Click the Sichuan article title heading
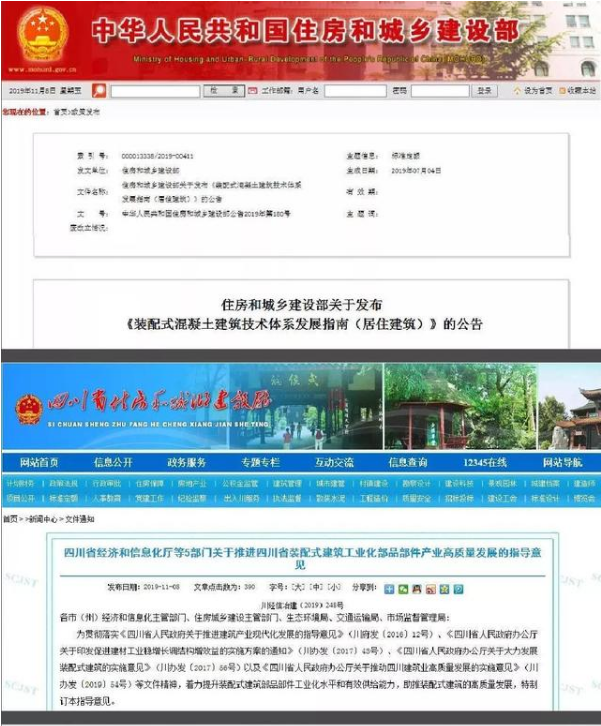 click(302, 558)
